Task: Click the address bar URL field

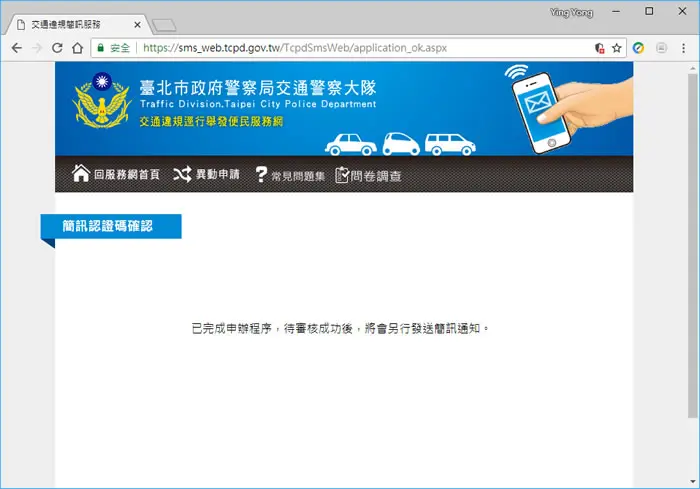Action: [x=295, y=48]
